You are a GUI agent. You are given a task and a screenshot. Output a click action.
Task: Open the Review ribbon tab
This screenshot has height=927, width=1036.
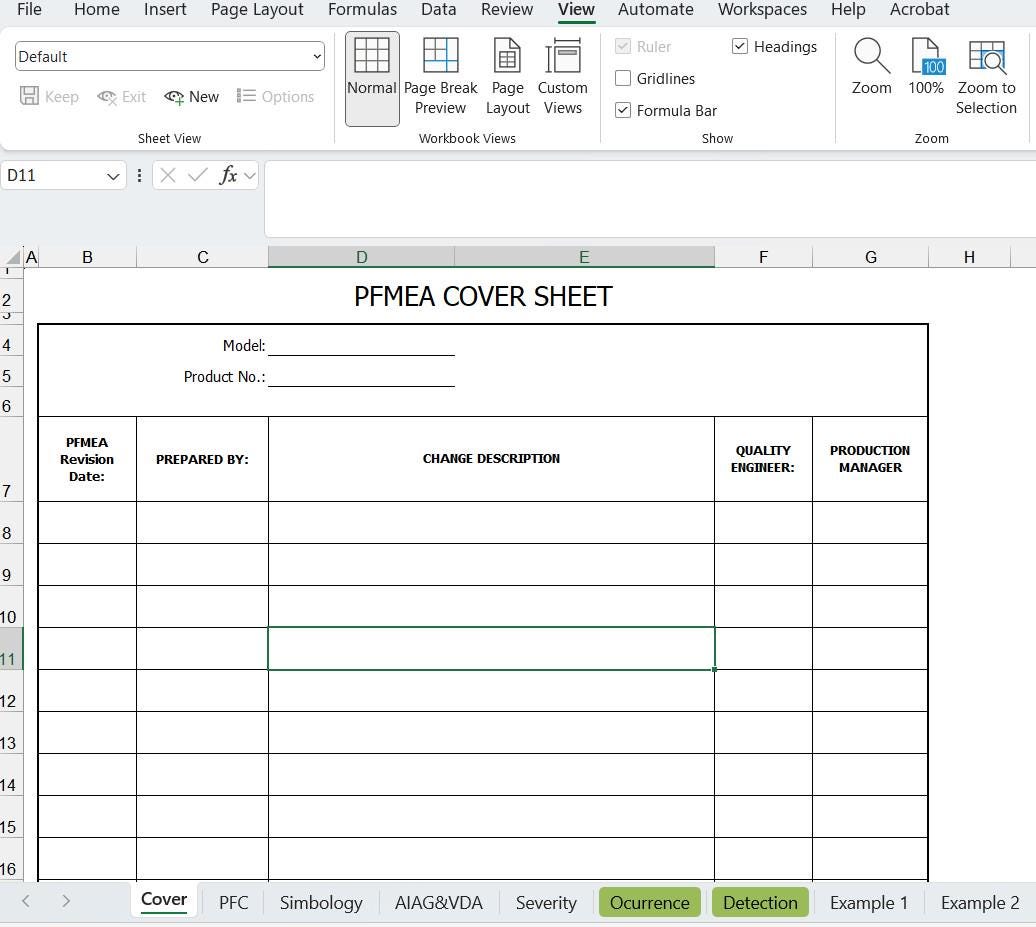pos(507,10)
